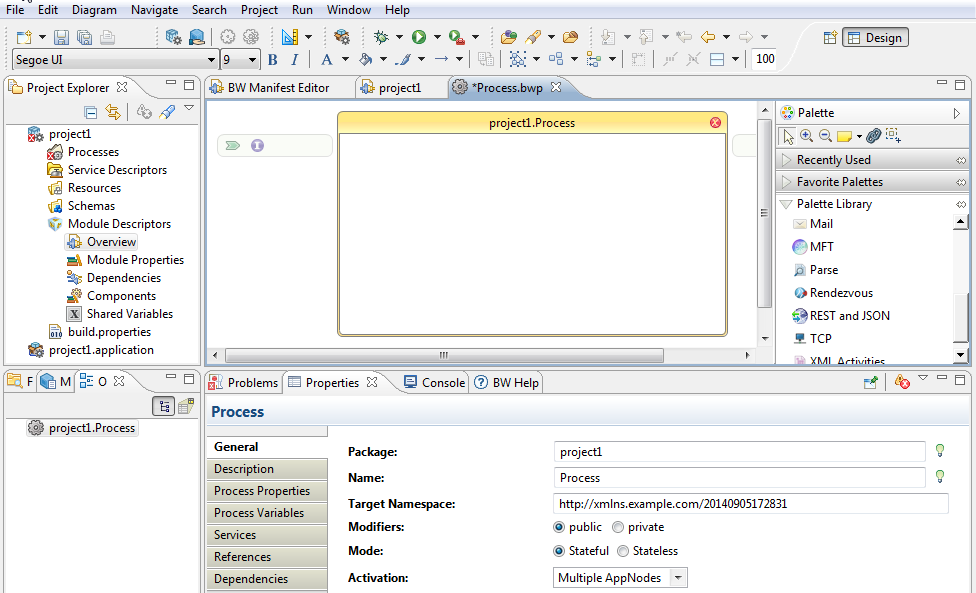Screen dimensions: 976x593
Task: Select the Stateless mode option
Action: [624, 551]
